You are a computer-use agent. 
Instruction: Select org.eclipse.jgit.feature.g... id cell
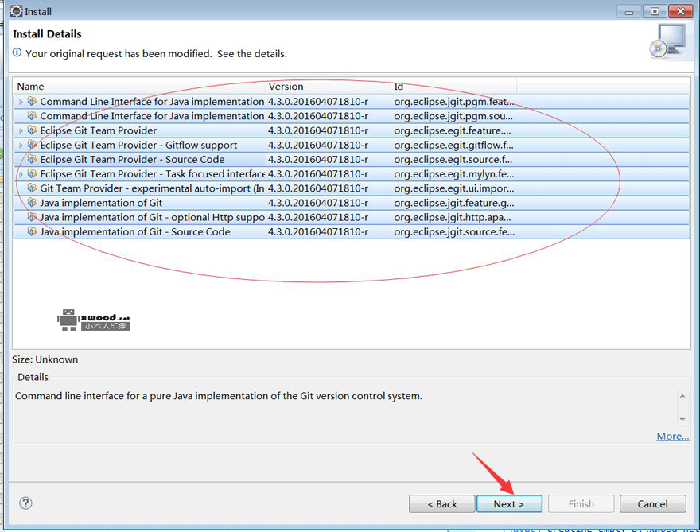tap(454, 203)
